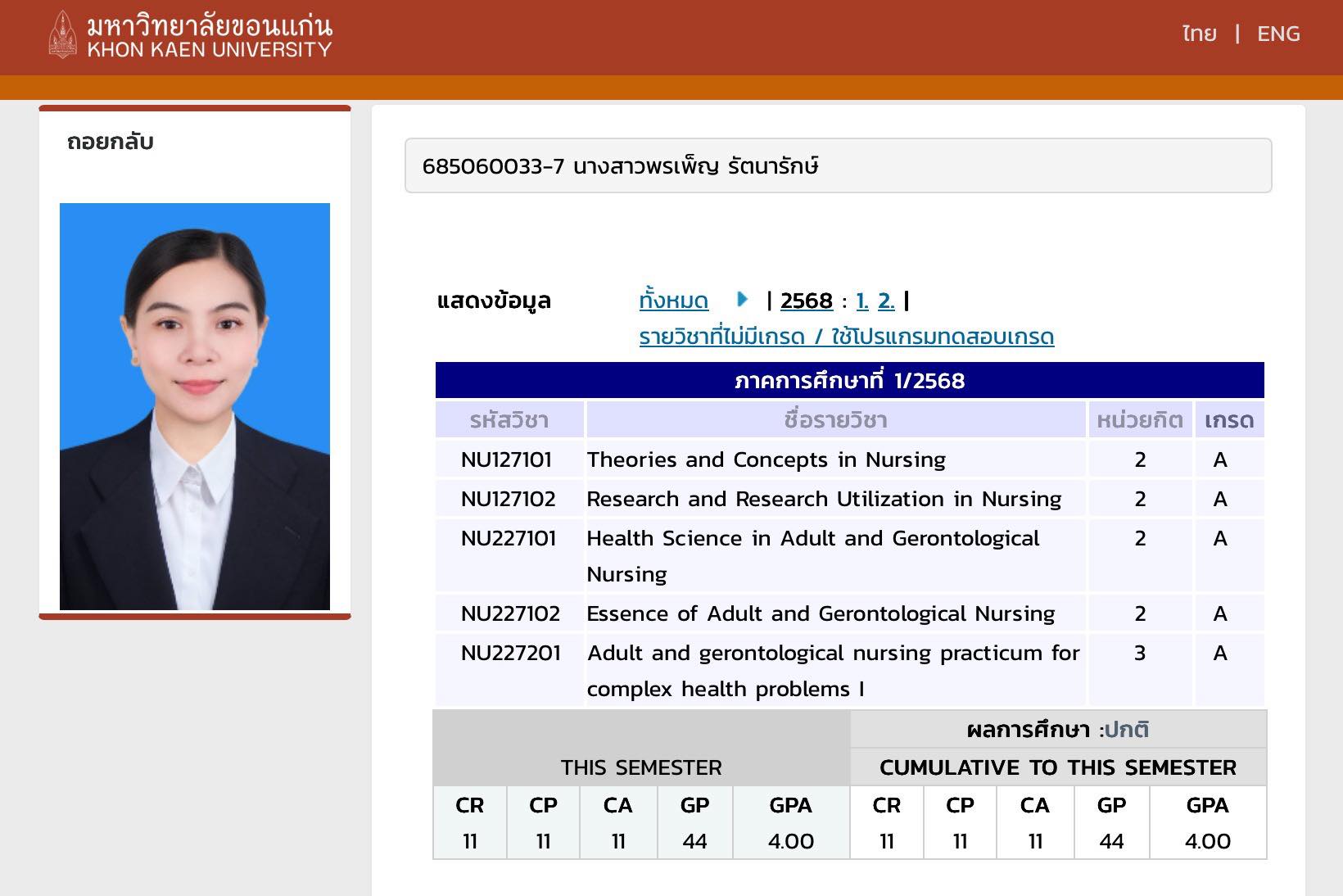Click the blue arrow next to ทั้งหมด

point(742,299)
